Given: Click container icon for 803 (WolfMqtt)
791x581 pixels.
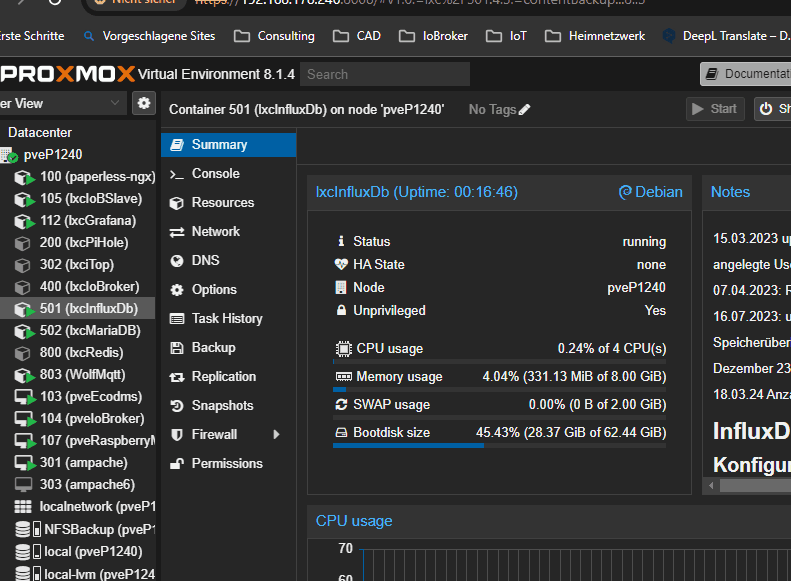Looking at the screenshot, I should click(x=24, y=375).
